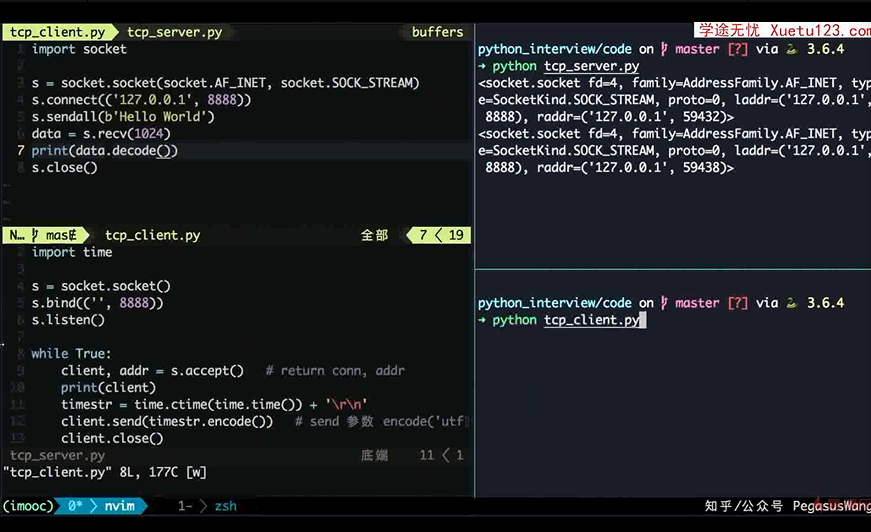This screenshot has height=532, width=871.
Task: Click the git branch icon in lower terminal prompt
Action: click(664, 303)
